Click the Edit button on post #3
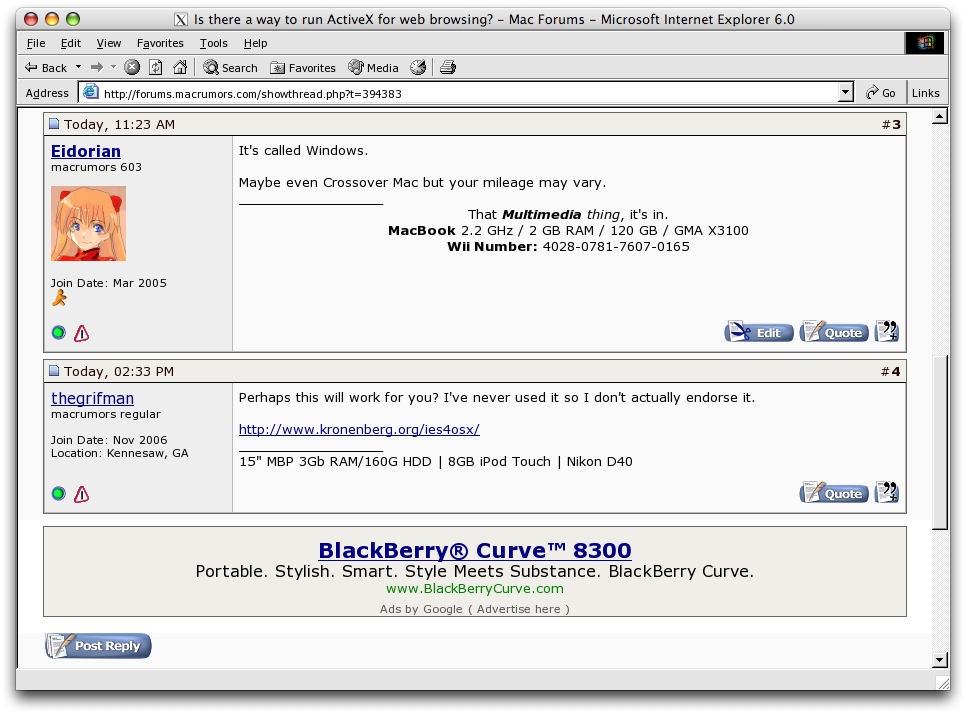This screenshot has height=714, width=966. tap(759, 333)
